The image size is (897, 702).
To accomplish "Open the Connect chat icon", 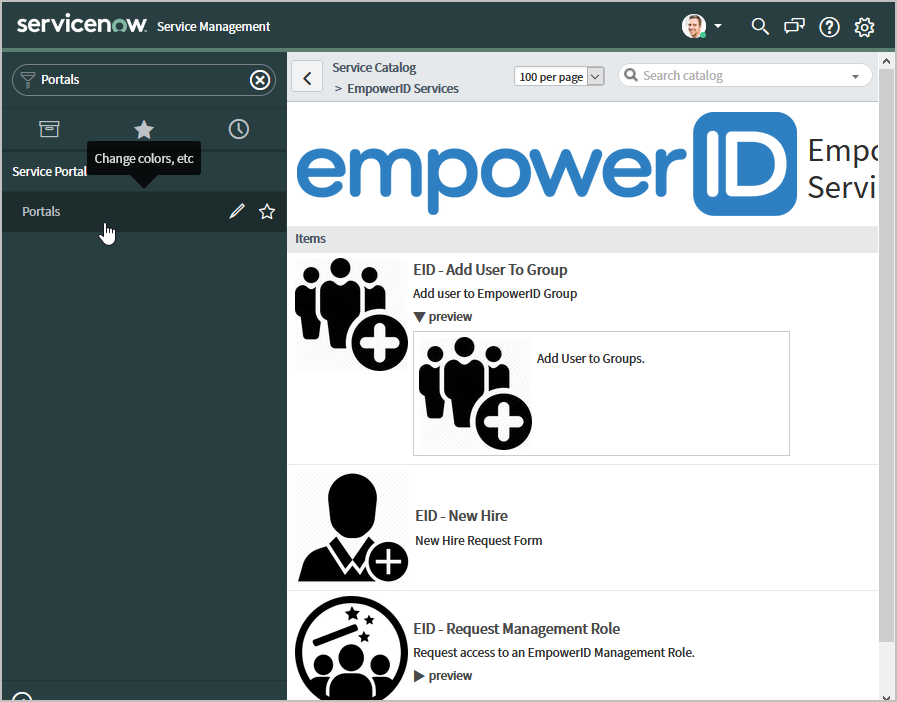I will coord(794,27).
